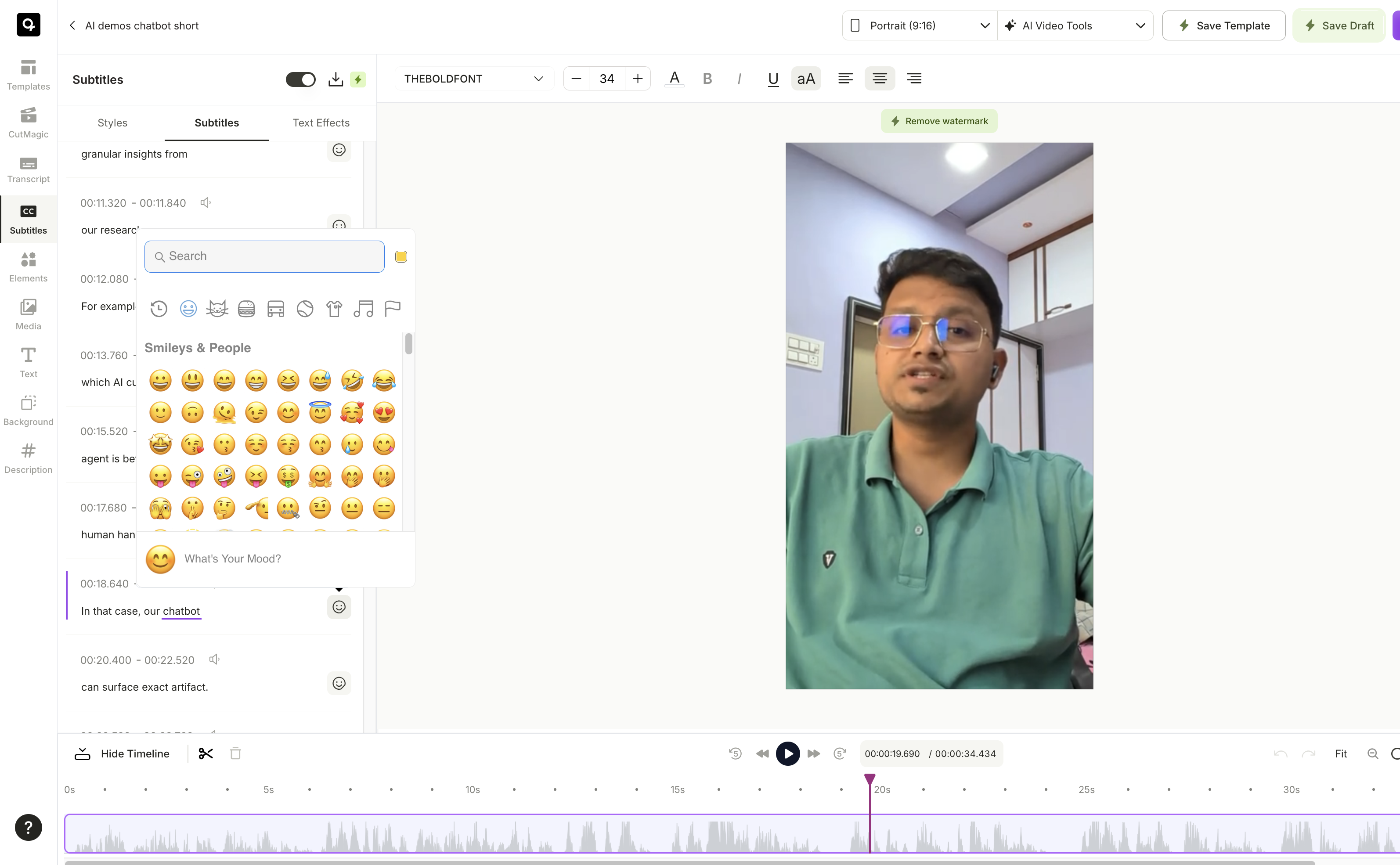Open the Text sidebar panel
This screenshot has width=1400, height=865.
(x=28, y=363)
